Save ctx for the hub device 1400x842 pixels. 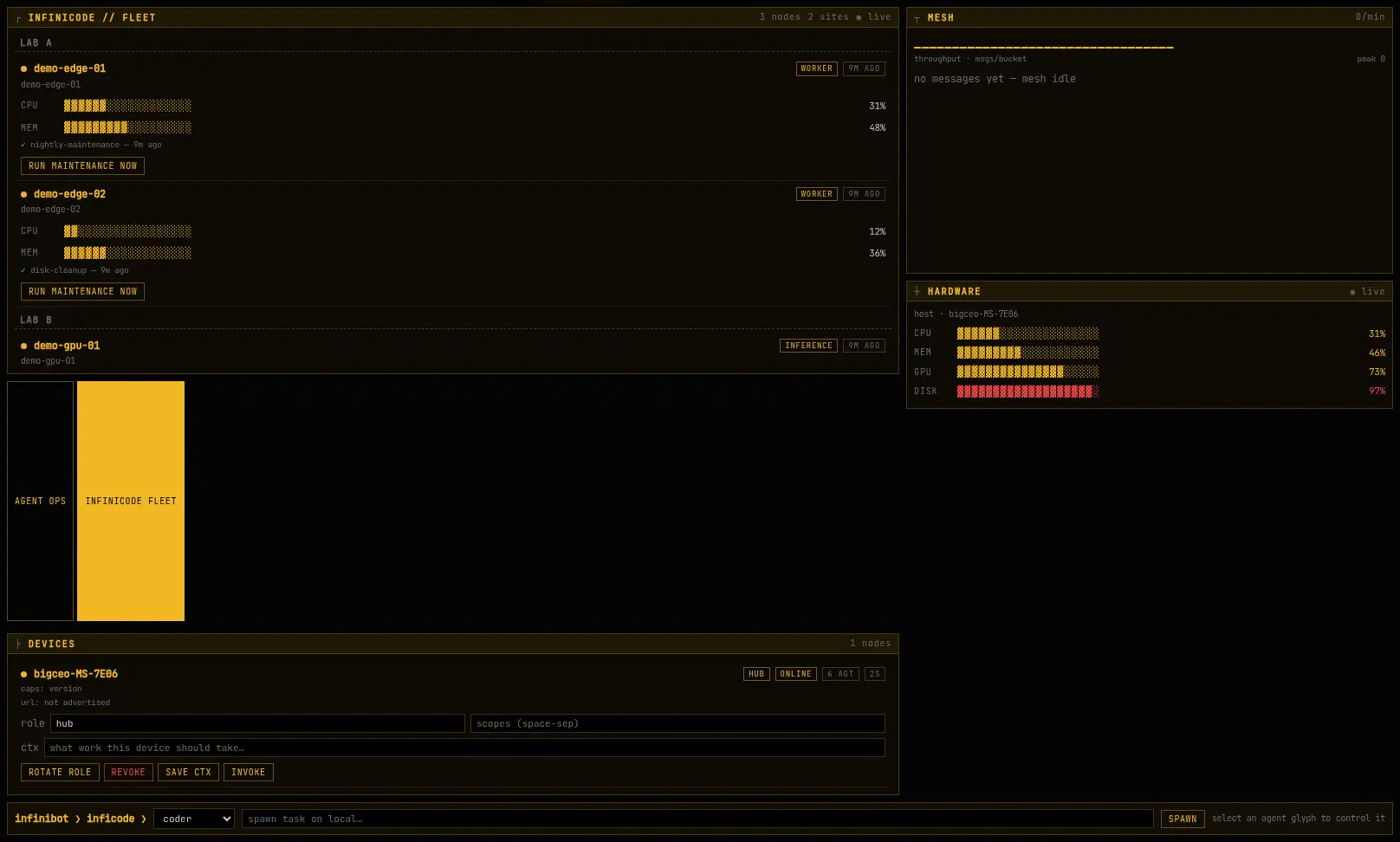(188, 772)
